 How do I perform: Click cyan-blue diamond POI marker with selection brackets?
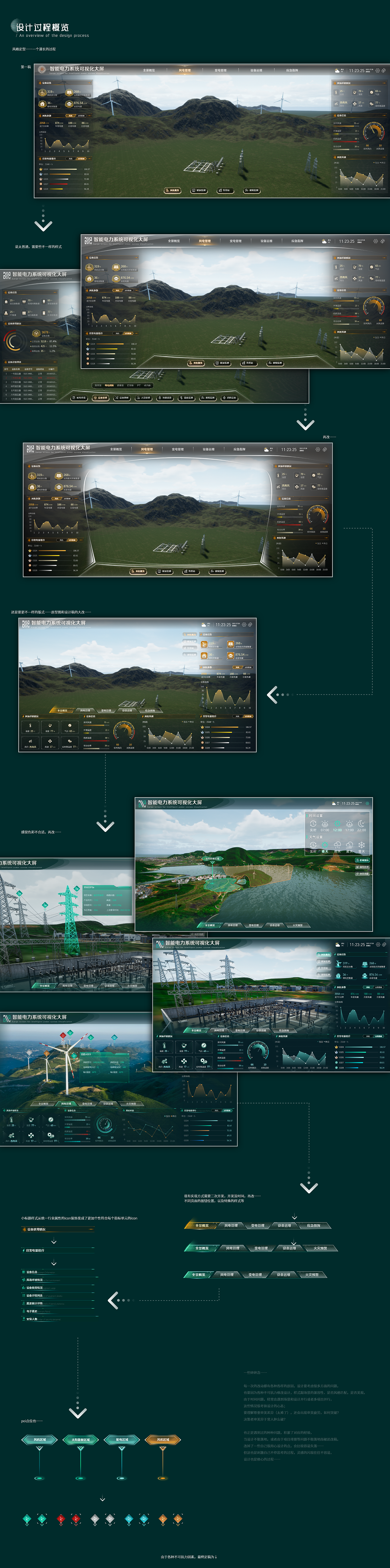[144, 1519]
